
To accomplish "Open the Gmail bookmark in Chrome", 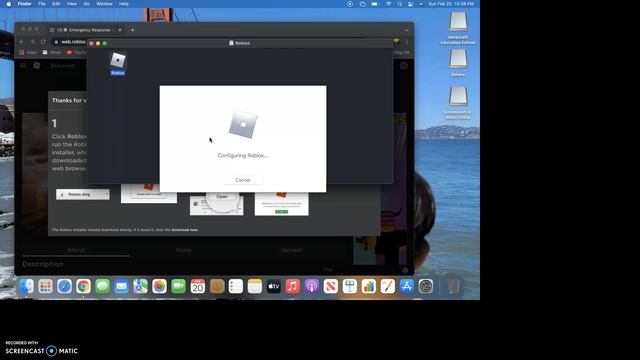I will click(52, 52).
